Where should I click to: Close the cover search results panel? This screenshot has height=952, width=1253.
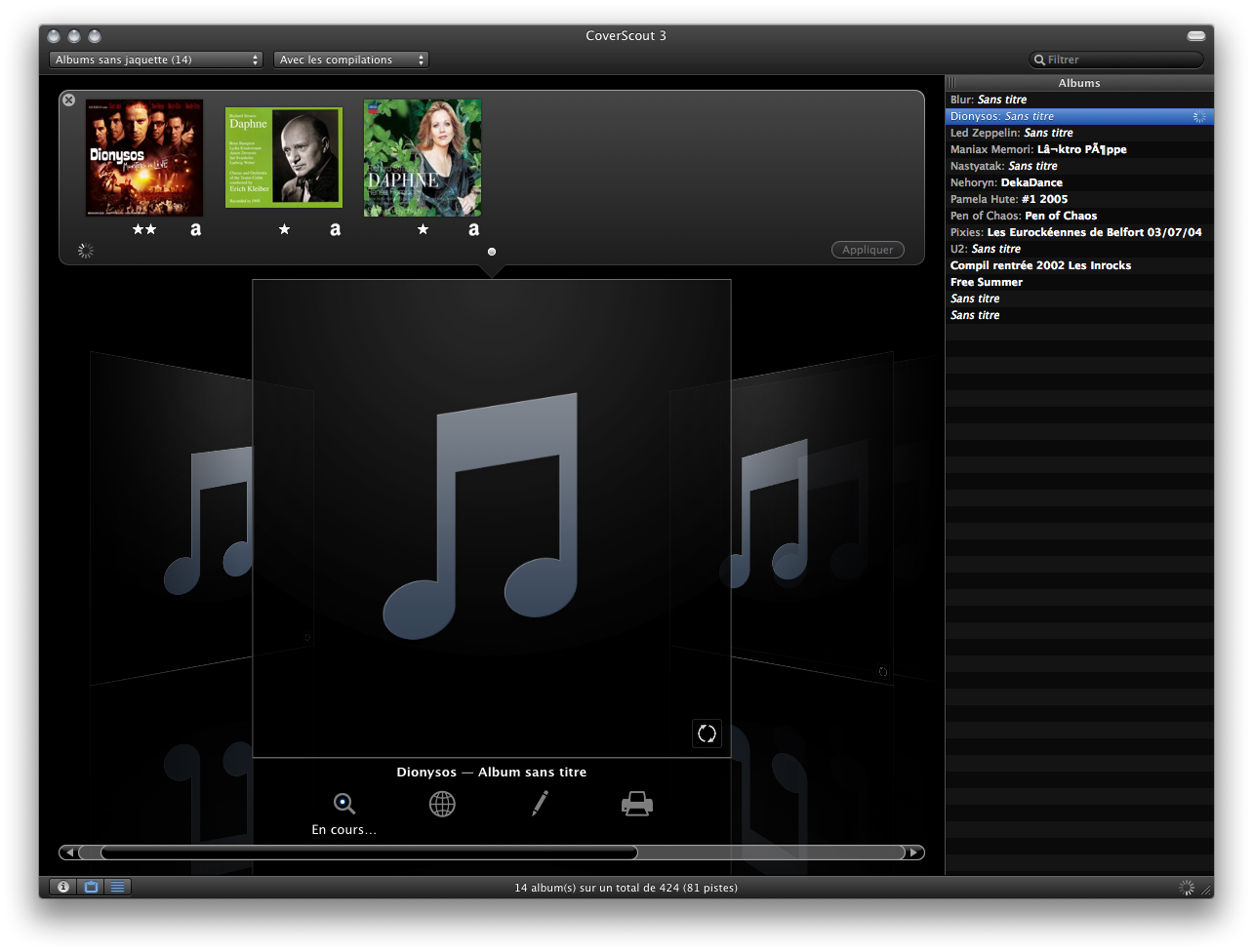[68, 99]
